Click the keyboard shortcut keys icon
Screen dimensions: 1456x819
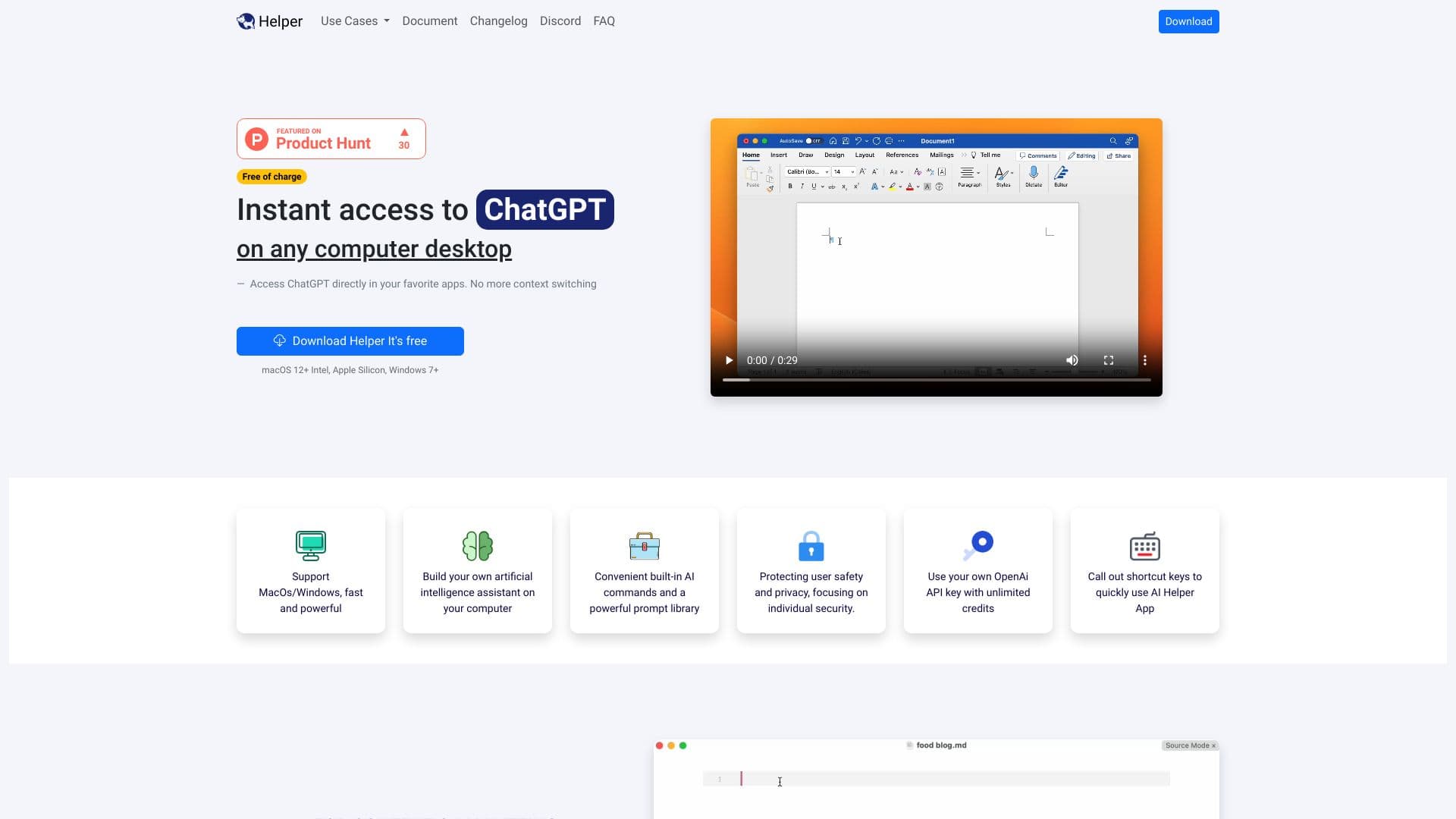[1144, 545]
